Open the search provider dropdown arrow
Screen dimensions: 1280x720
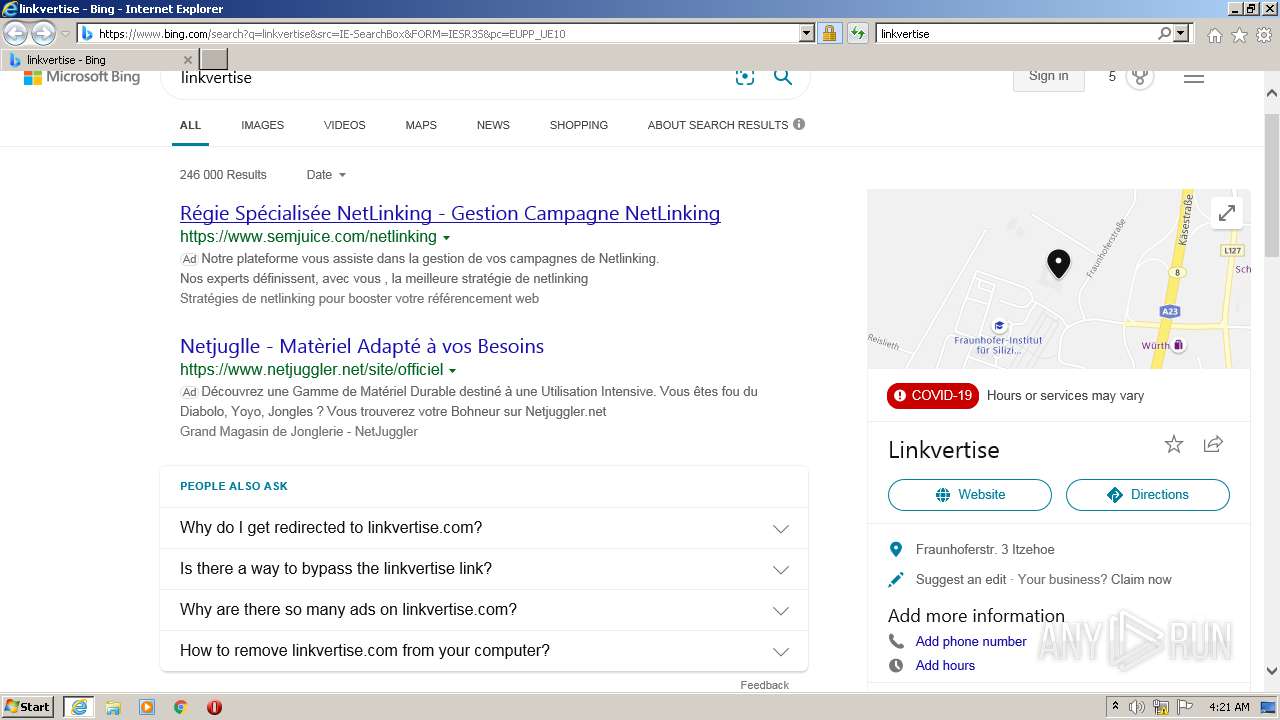point(1181,33)
